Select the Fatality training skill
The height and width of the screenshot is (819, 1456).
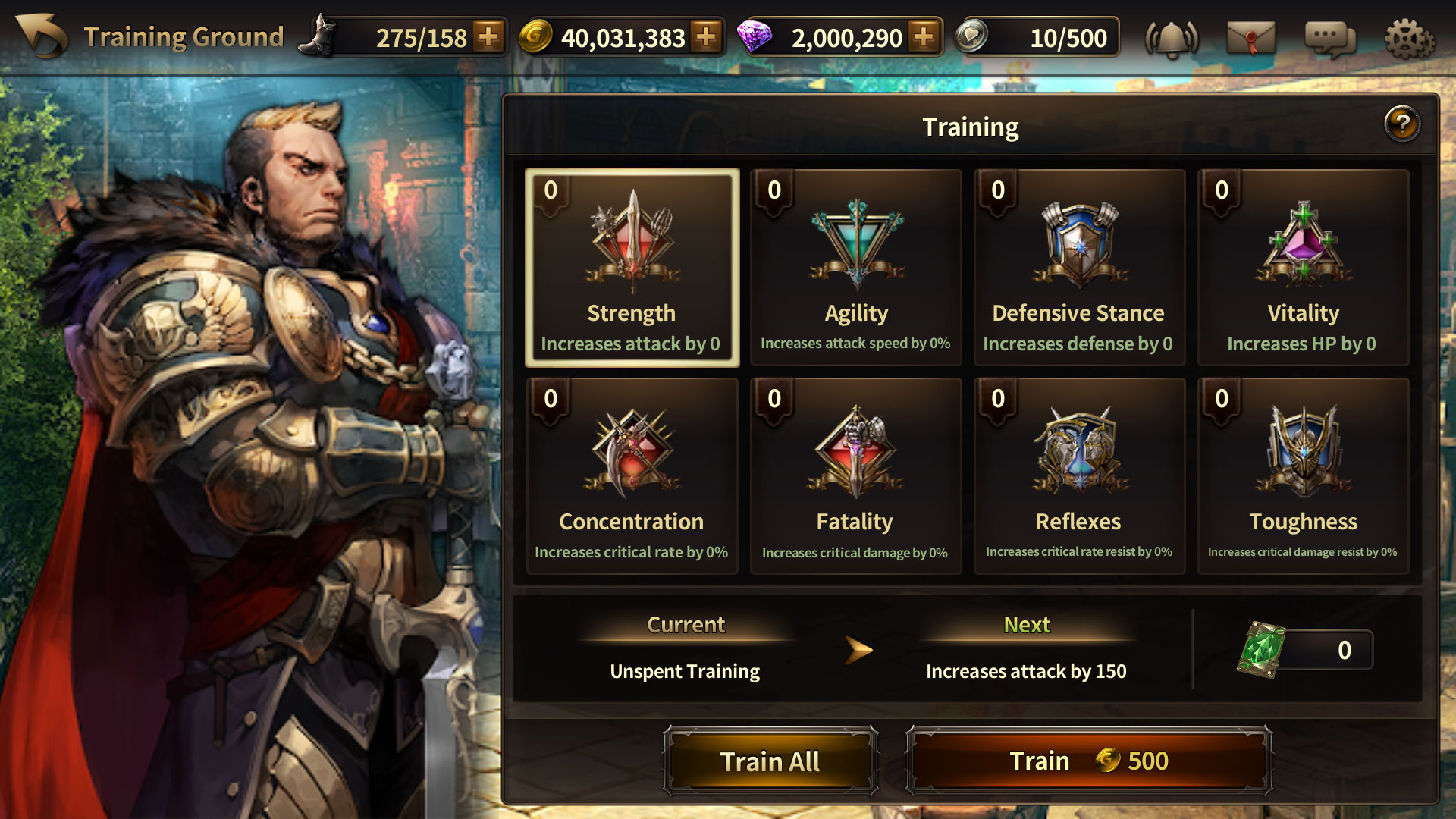pos(855,476)
